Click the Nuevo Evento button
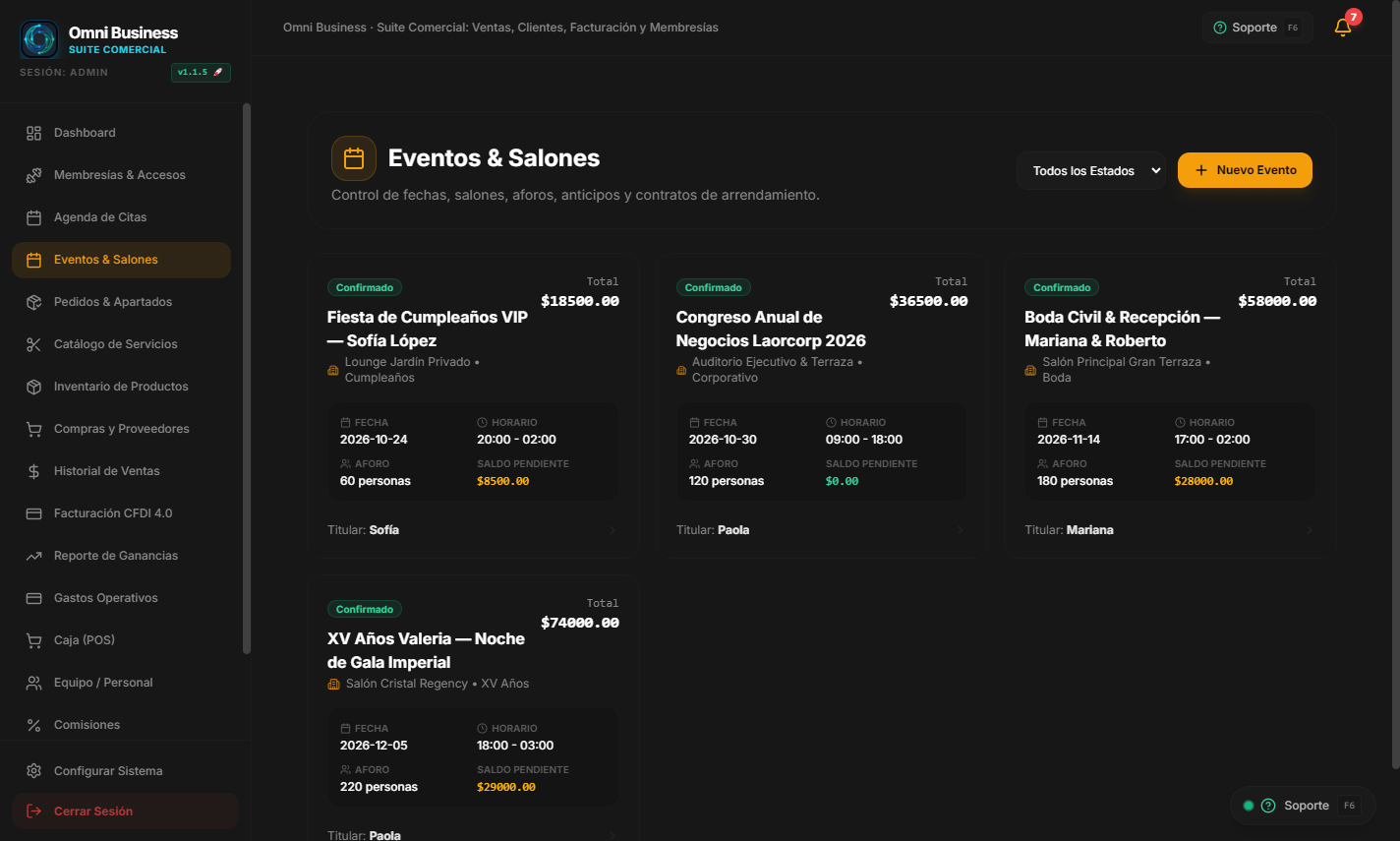Image resolution: width=1400 pixels, height=841 pixels. point(1245,170)
